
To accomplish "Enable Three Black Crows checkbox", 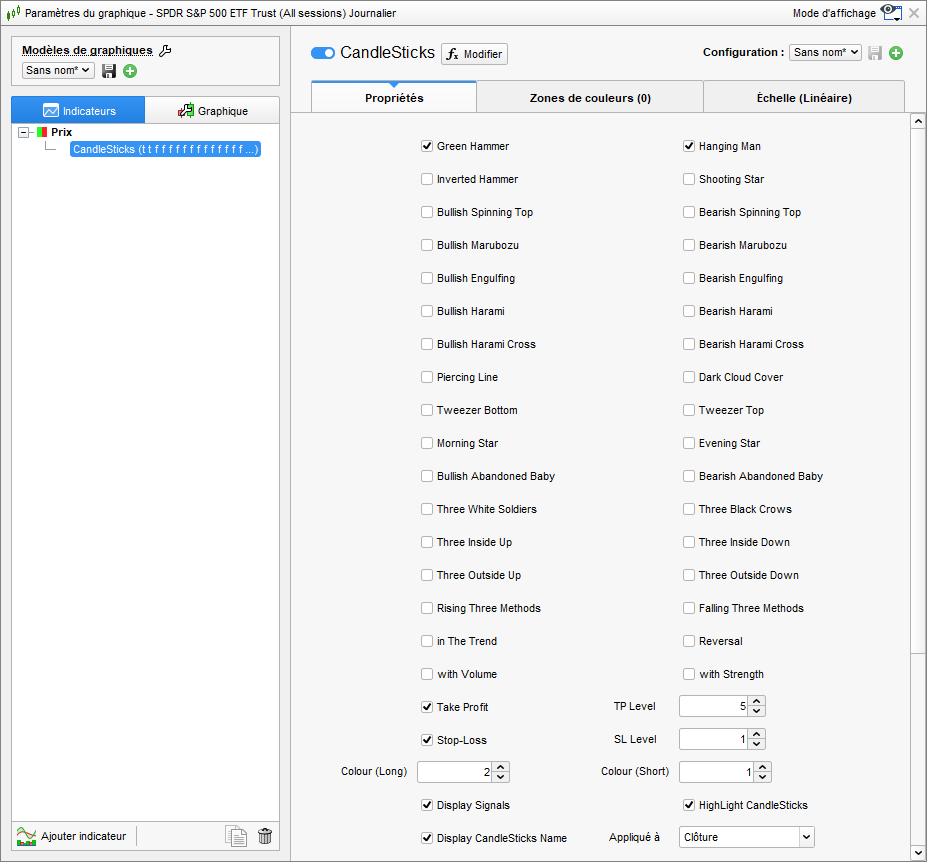I will pos(689,509).
